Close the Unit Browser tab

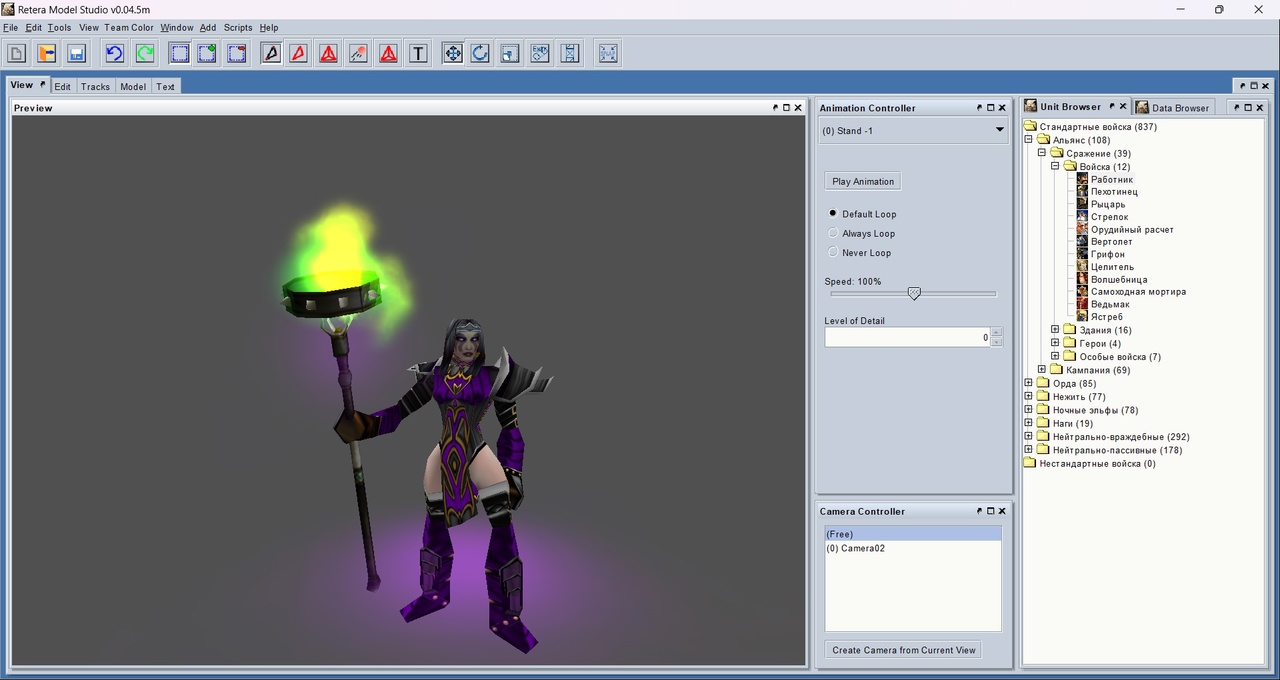click(x=1123, y=106)
